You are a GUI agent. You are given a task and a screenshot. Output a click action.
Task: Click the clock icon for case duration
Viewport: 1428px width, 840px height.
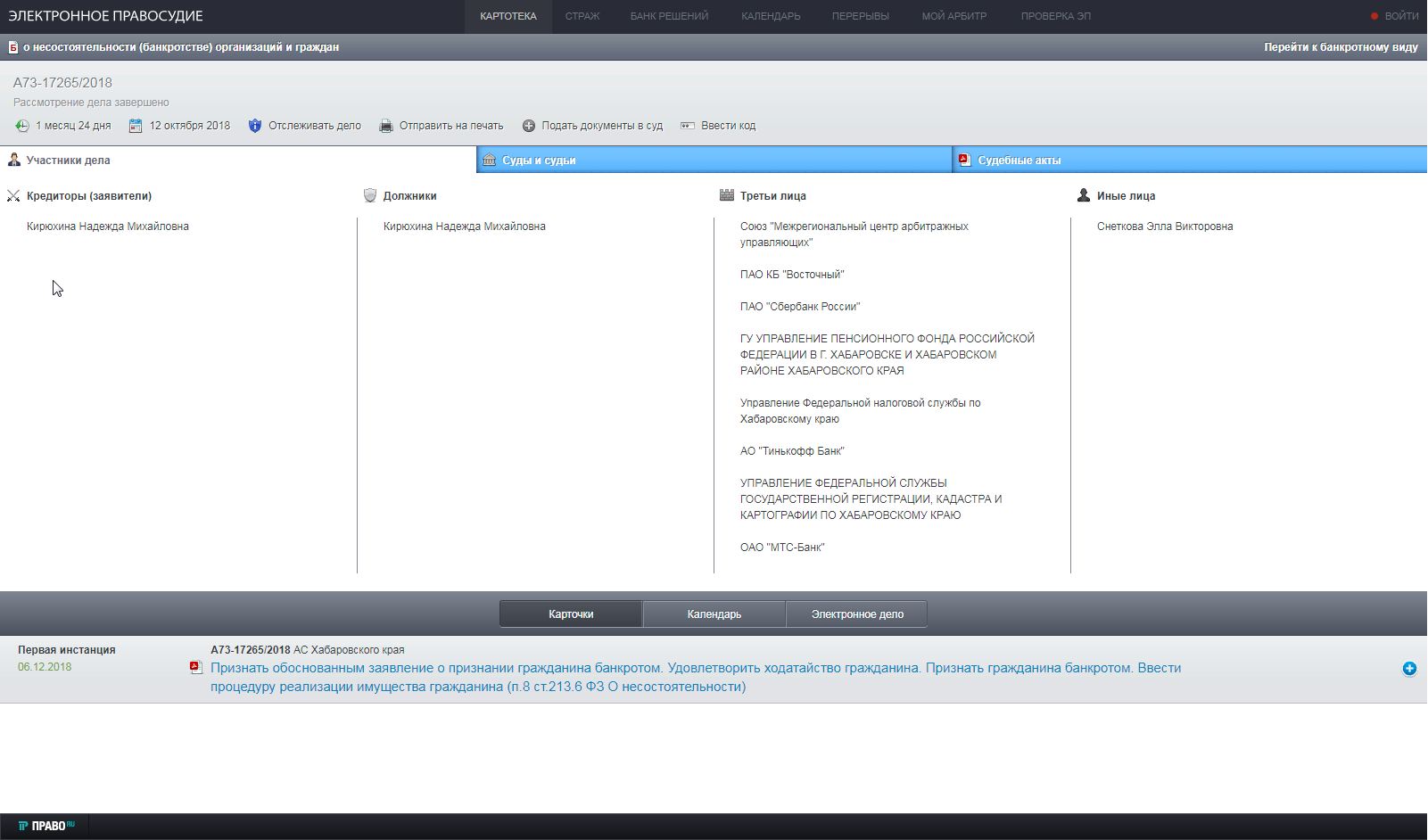click(x=22, y=126)
